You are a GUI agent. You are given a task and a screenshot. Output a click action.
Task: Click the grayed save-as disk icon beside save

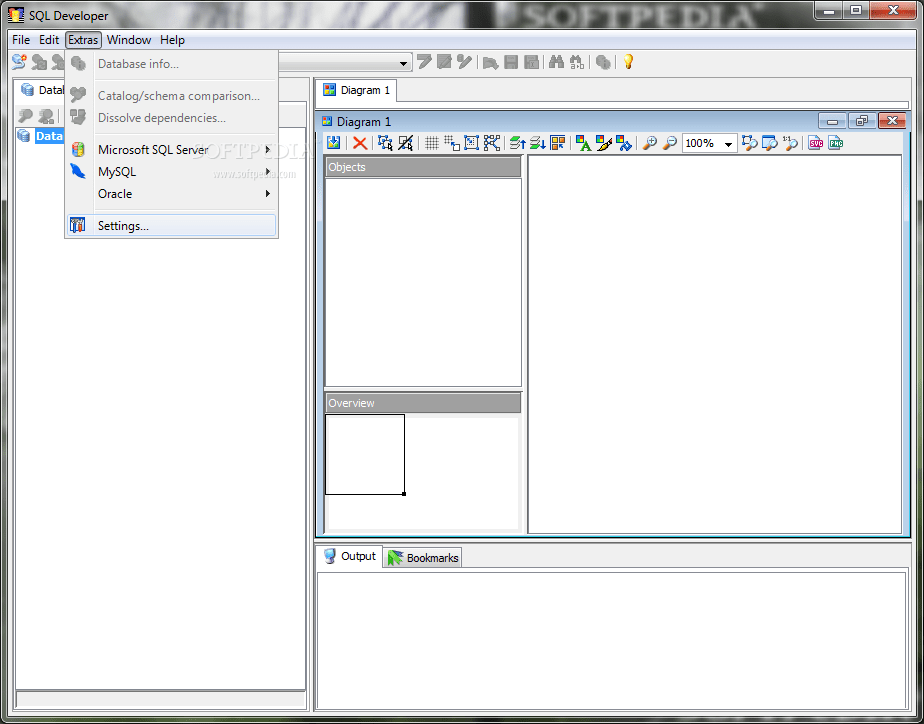point(531,62)
